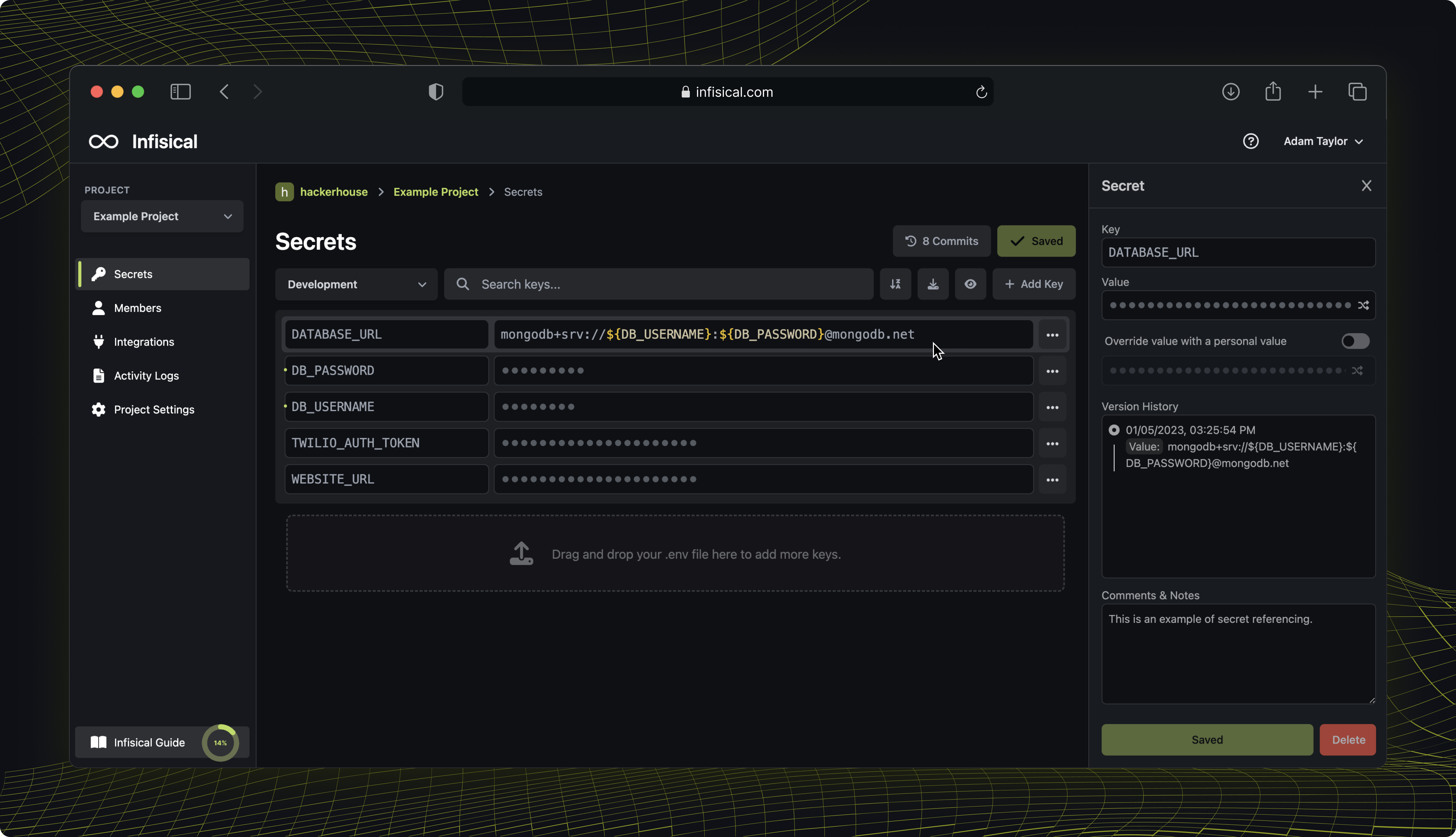1456x837 pixels.
Task: Open options menu for DATABASE_URL row
Action: tap(1052, 334)
